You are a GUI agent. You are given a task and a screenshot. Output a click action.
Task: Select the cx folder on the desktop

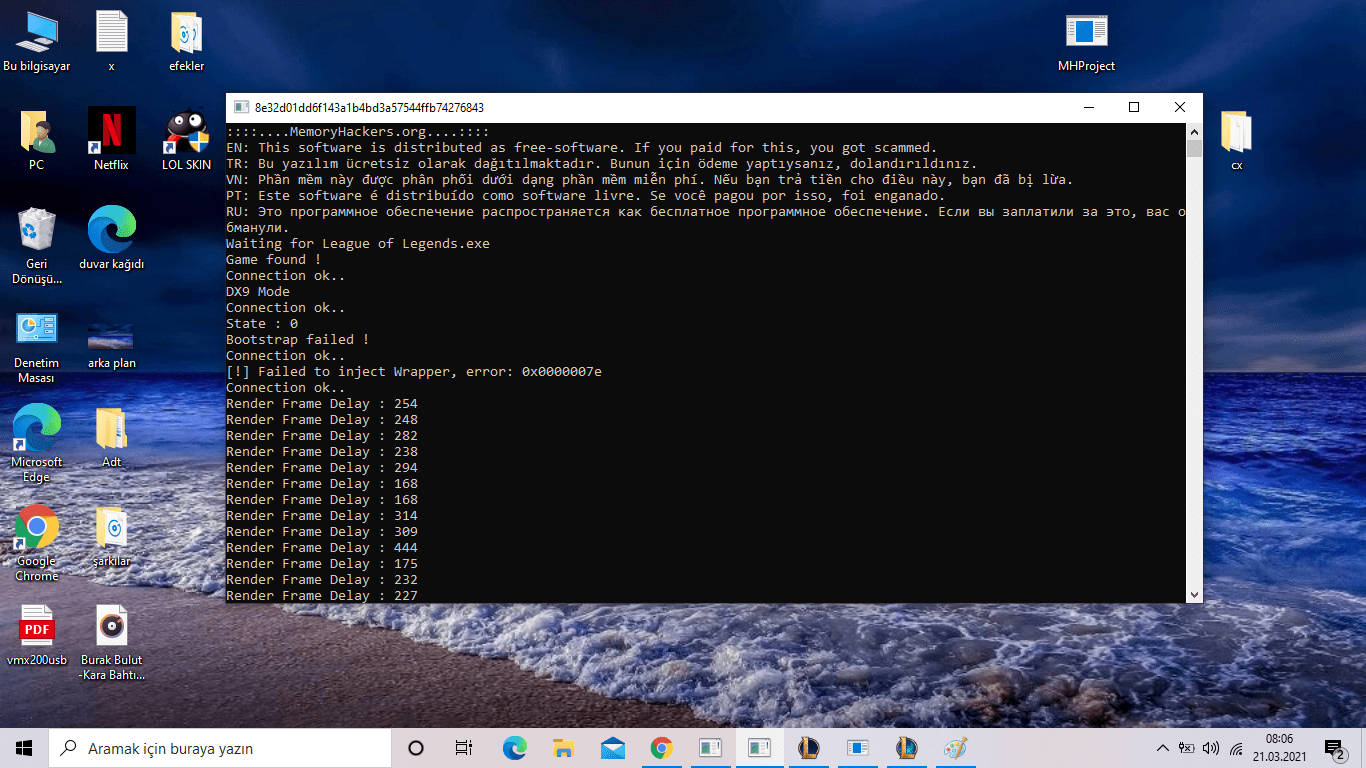[1237, 139]
